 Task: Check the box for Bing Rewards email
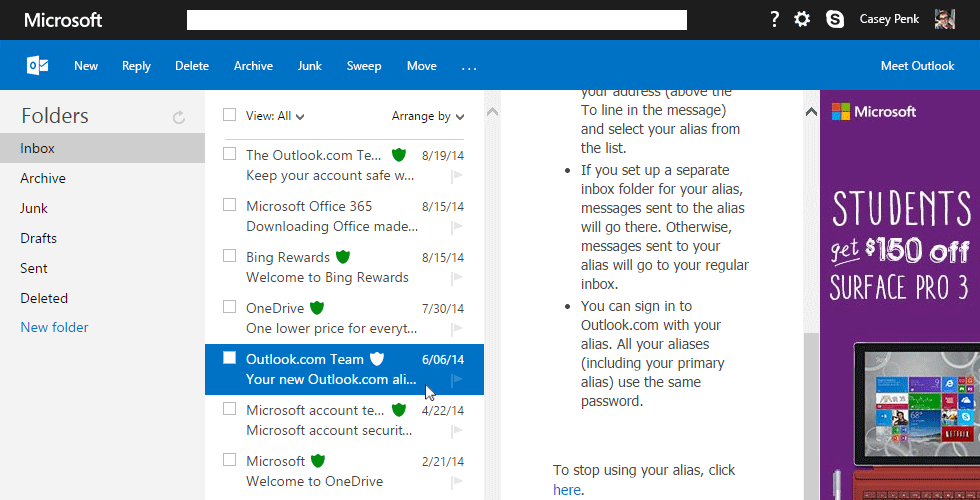tap(229, 256)
